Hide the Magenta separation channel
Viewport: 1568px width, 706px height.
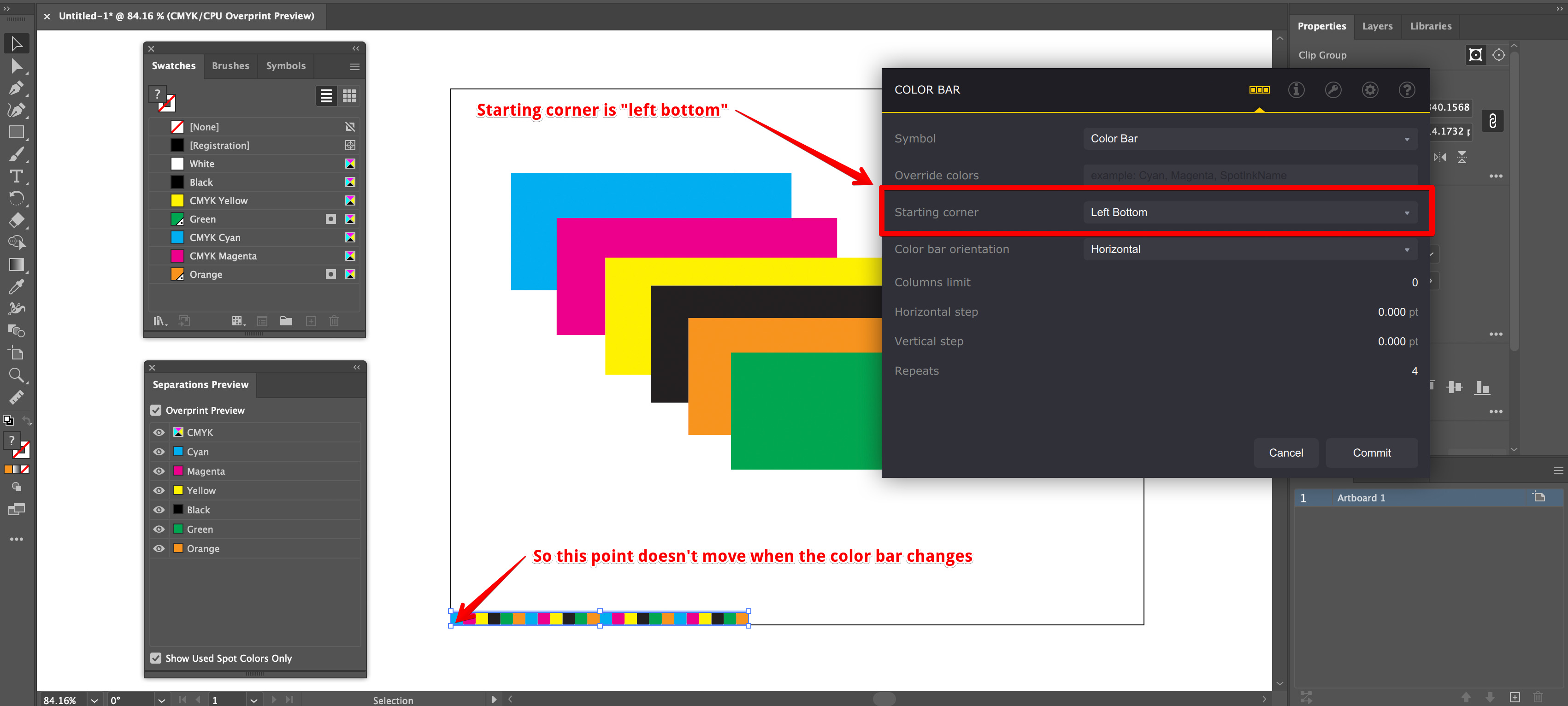tap(158, 471)
